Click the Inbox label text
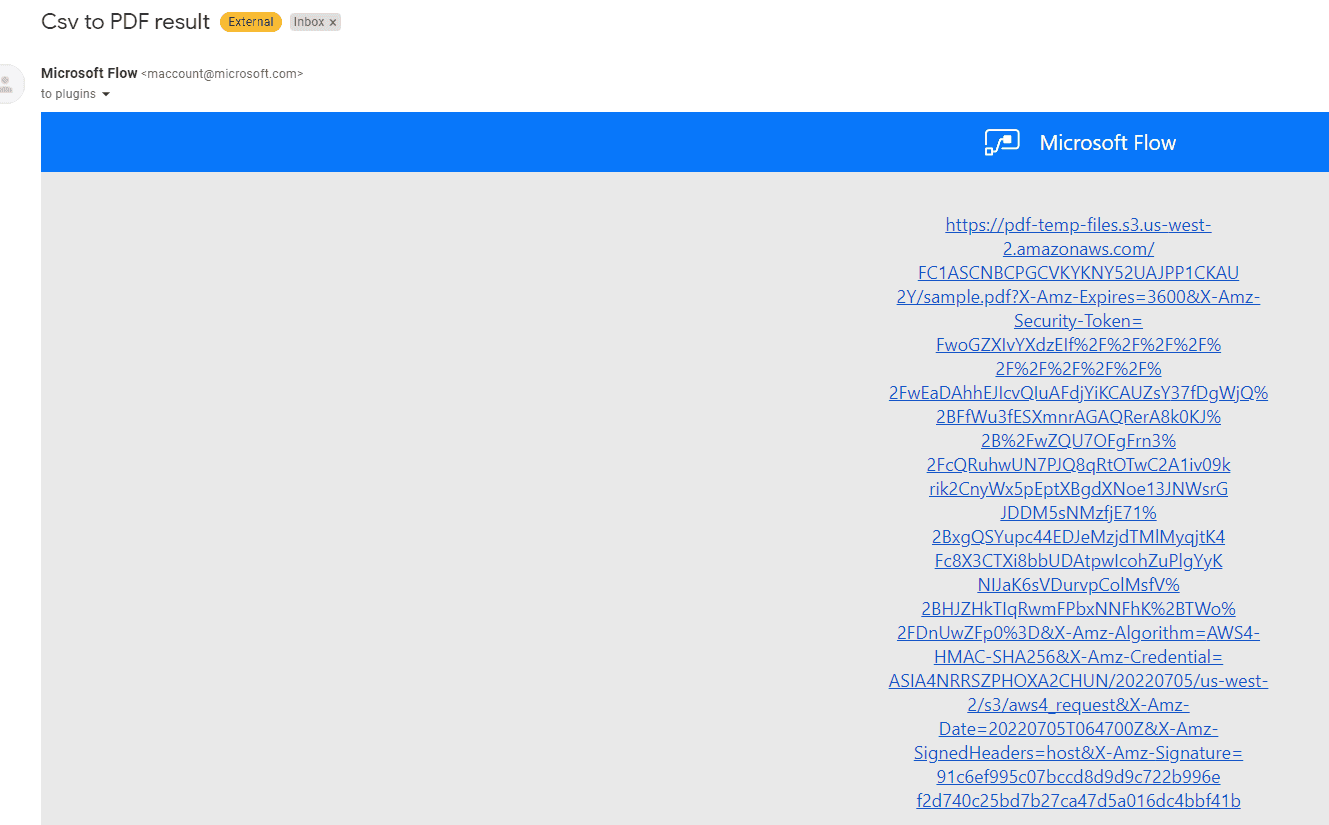 click(307, 21)
